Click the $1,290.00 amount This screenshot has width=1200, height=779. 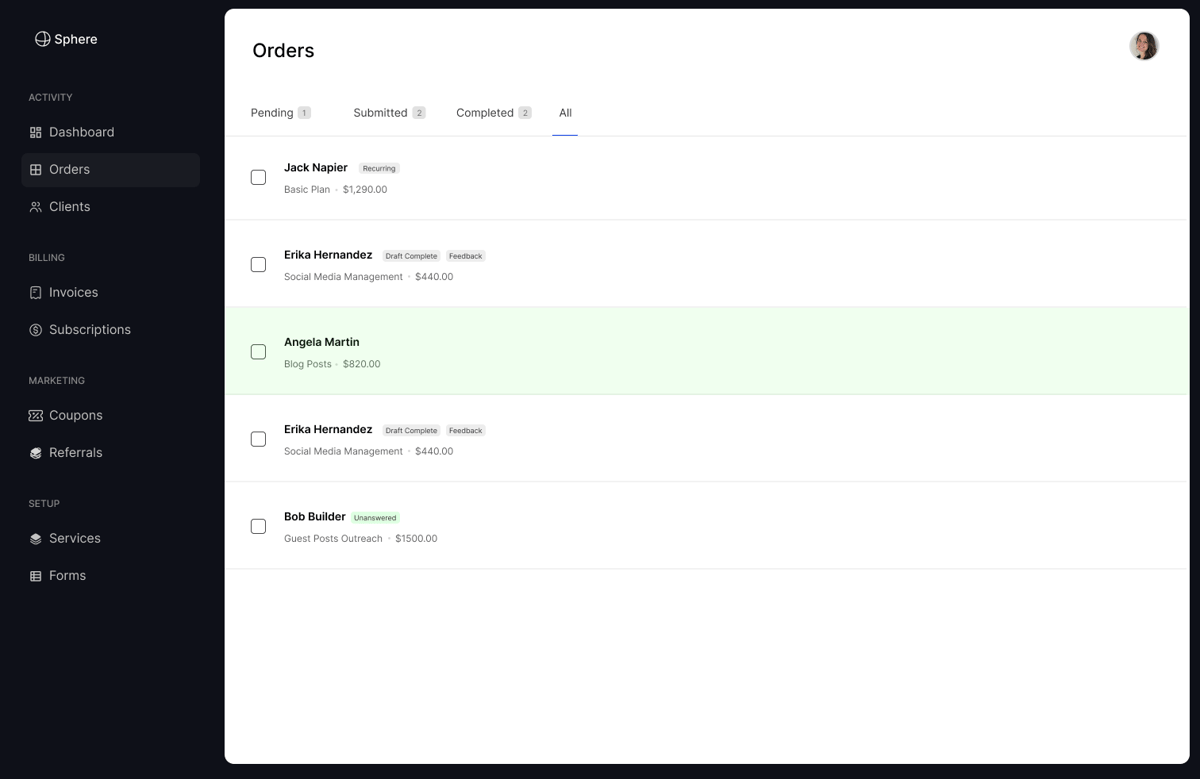[365, 190]
